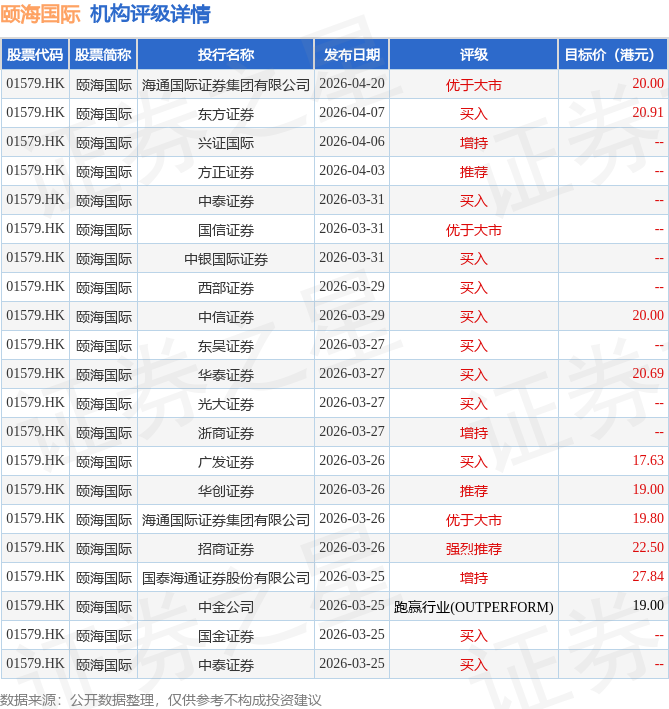Image resolution: width=669 pixels, height=709 pixels.
Task: Click the target price 17.63
Action: 648,460
